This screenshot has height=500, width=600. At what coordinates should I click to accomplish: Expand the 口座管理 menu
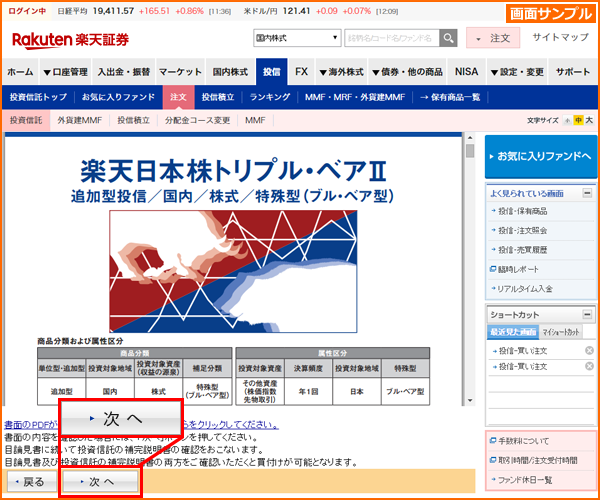pos(65,72)
